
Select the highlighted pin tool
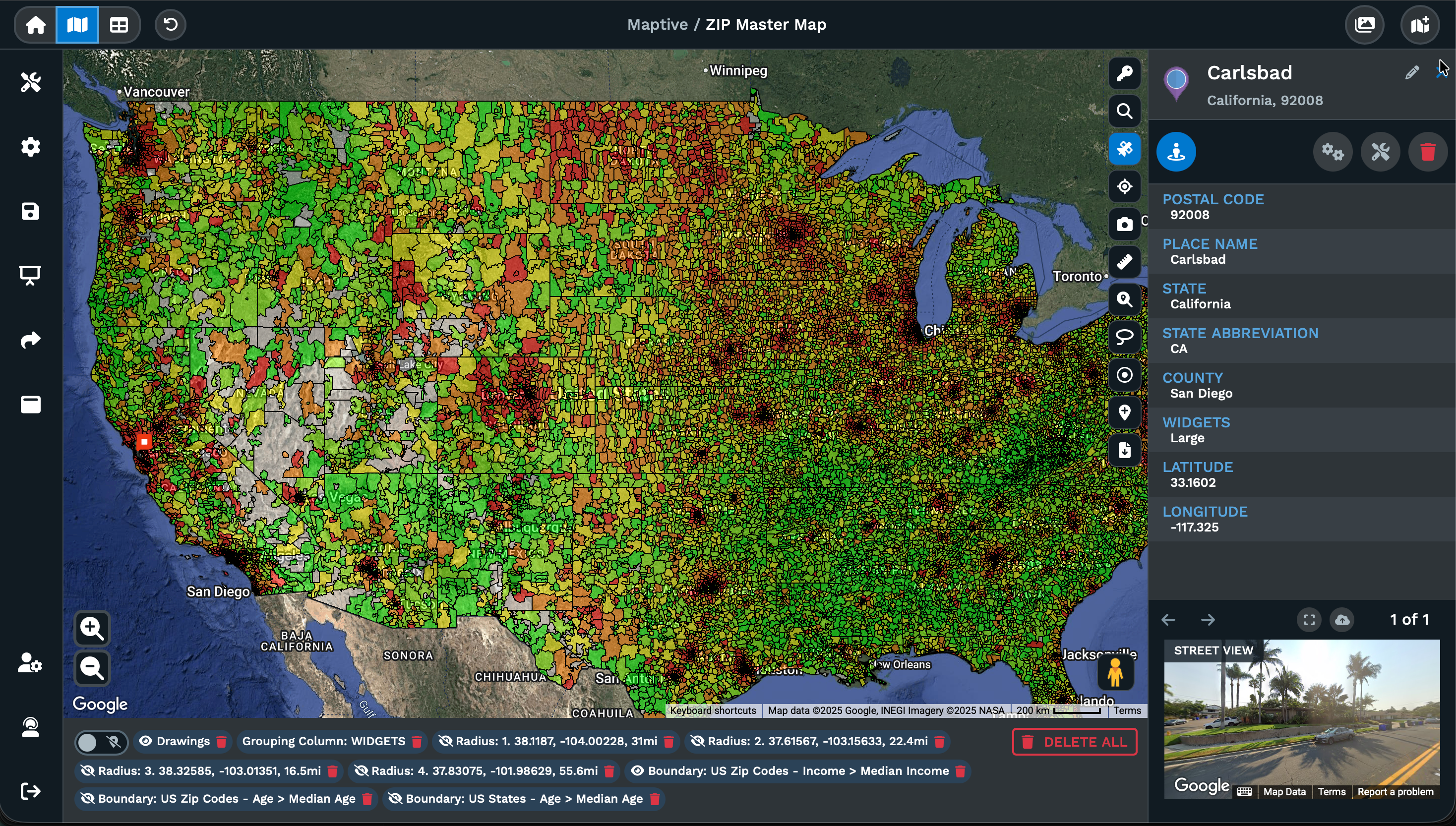click(1125, 149)
